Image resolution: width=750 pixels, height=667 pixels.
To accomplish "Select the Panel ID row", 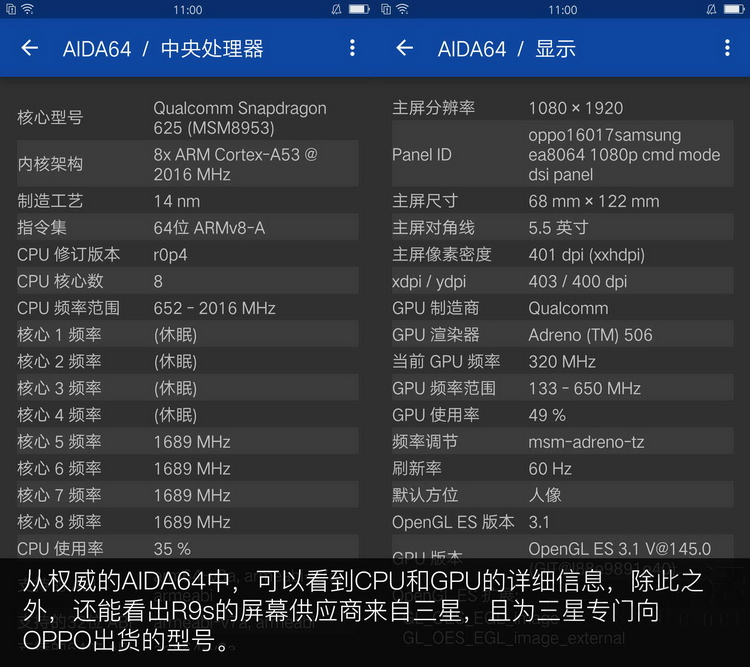I will [x=562, y=154].
